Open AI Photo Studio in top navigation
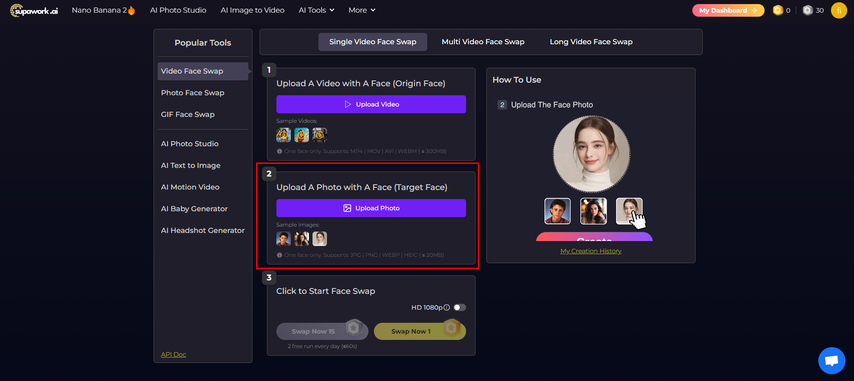The height and width of the screenshot is (381, 854). coord(178,10)
